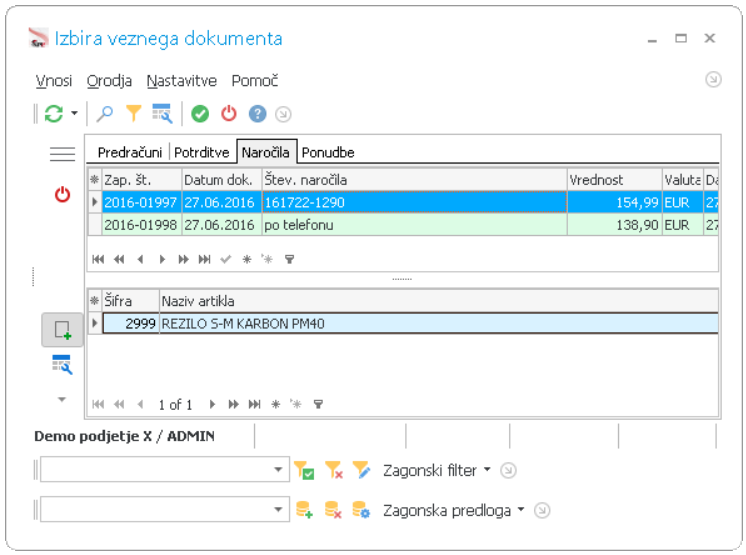Viewport: 746px width, 555px height.
Task: Open table search icon in top toolbar
Action: [162, 114]
